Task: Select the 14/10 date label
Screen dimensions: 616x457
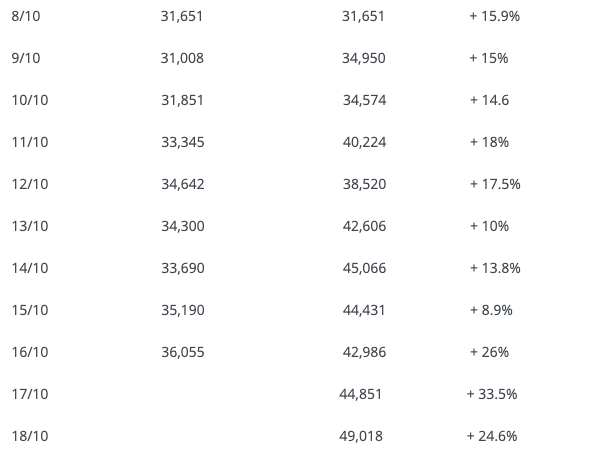Action: coord(30,268)
